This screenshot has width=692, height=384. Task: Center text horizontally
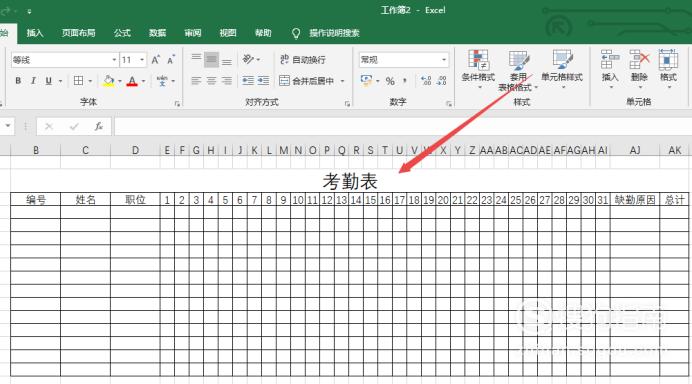[211, 81]
